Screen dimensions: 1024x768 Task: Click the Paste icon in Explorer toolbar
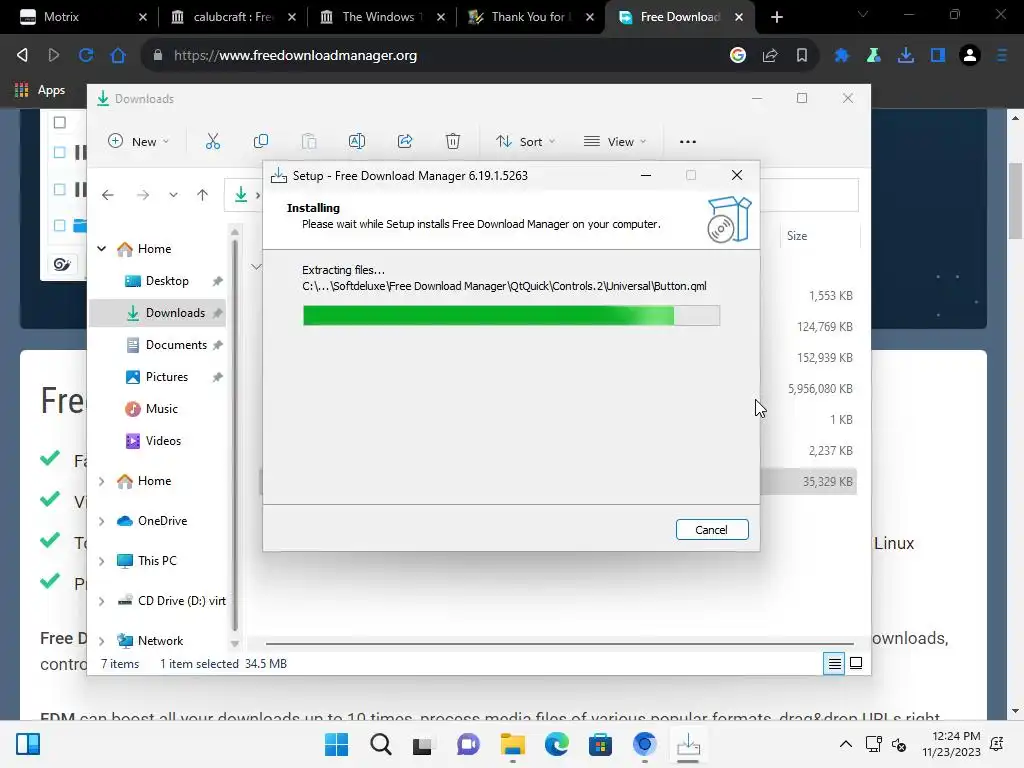click(x=309, y=141)
